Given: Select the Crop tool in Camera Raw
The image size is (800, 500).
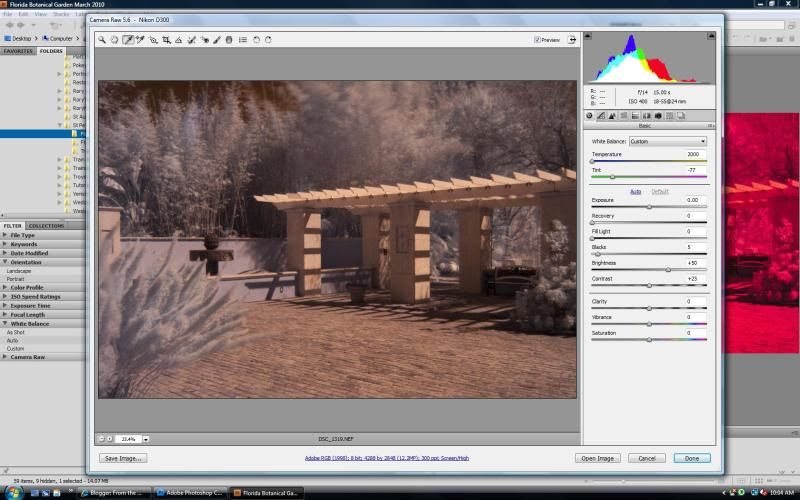Looking at the screenshot, I should (166, 39).
